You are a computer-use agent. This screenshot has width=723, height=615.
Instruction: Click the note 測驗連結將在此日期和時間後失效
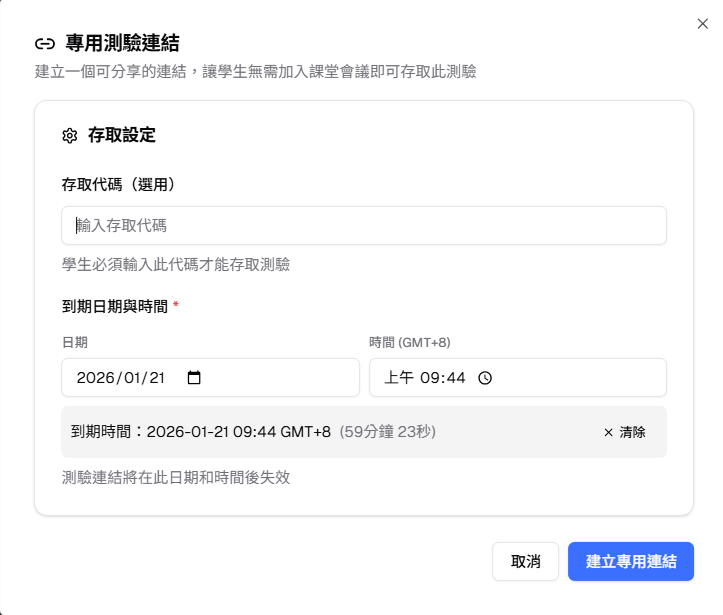[176, 478]
